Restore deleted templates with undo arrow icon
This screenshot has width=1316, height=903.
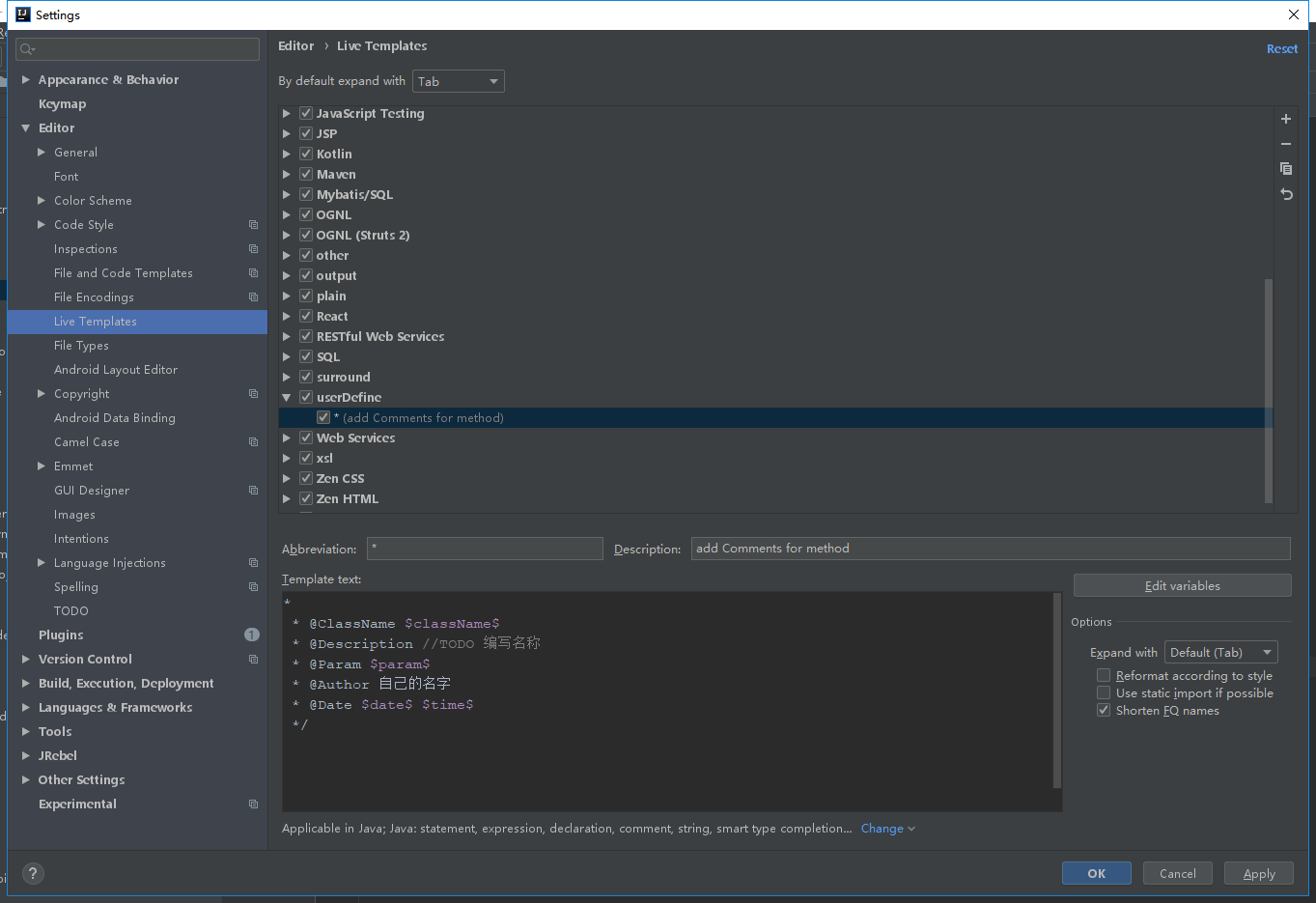click(x=1285, y=194)
